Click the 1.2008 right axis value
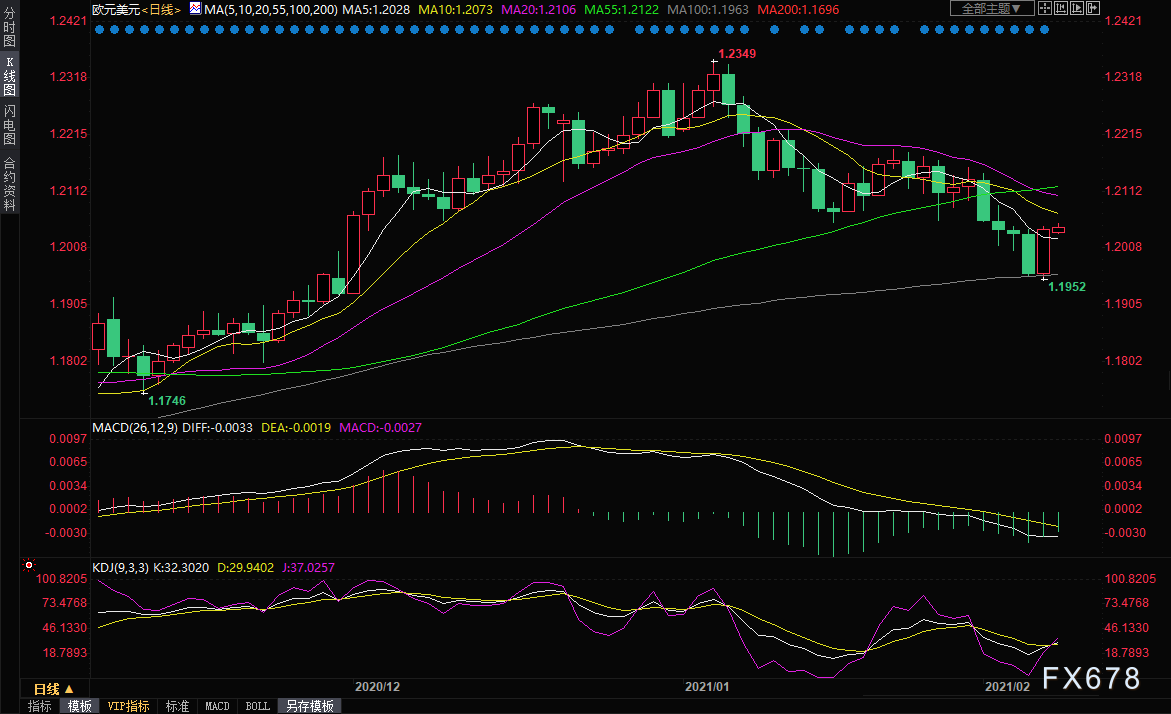Image resolution: width=1171 pixels, height=714 pixels. 1123,247
